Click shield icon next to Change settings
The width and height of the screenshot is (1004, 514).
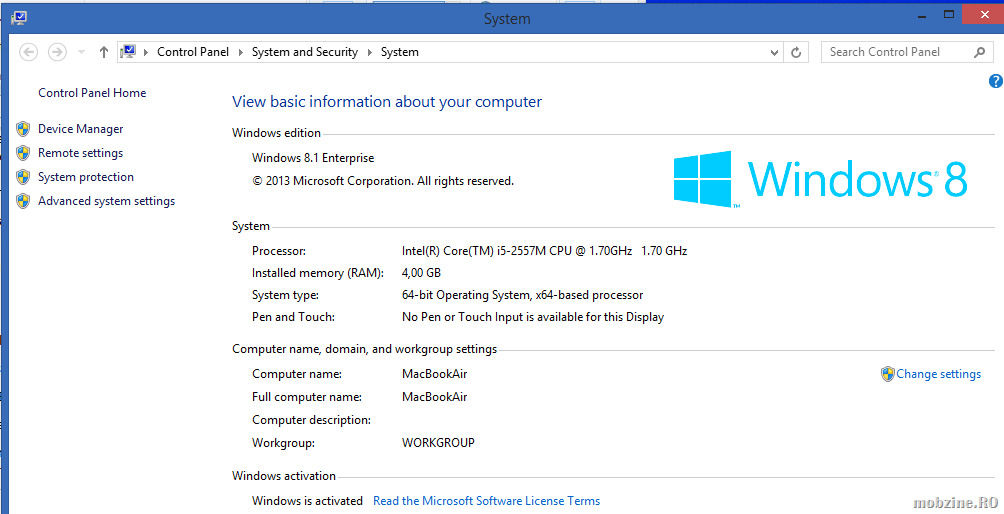click(x=887, y=374)
